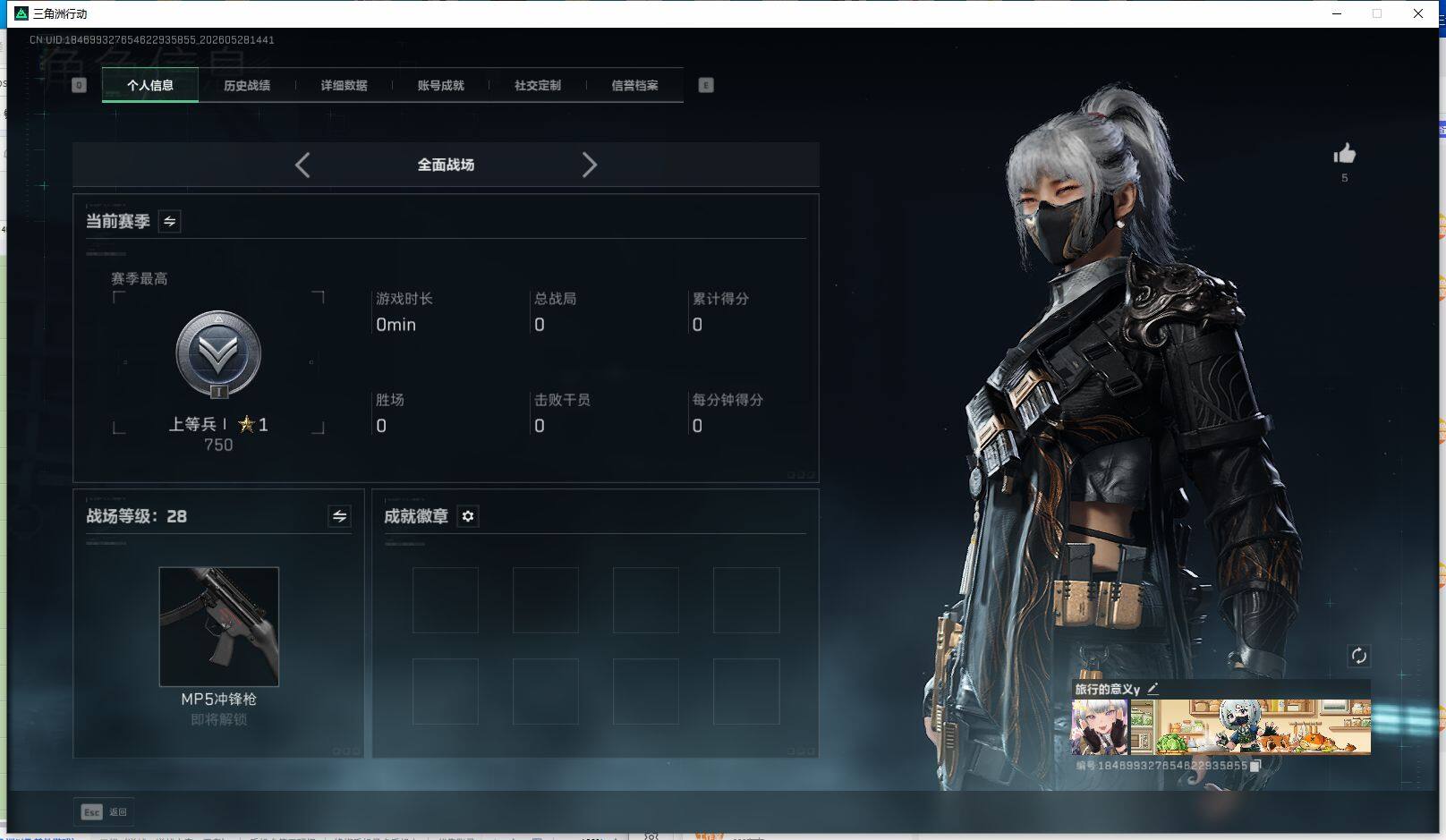This screenshot has height=840, width=1446.
Task: Click the first empty achievement badge slot
Action: pyautogui.click(x=446, y=600)
